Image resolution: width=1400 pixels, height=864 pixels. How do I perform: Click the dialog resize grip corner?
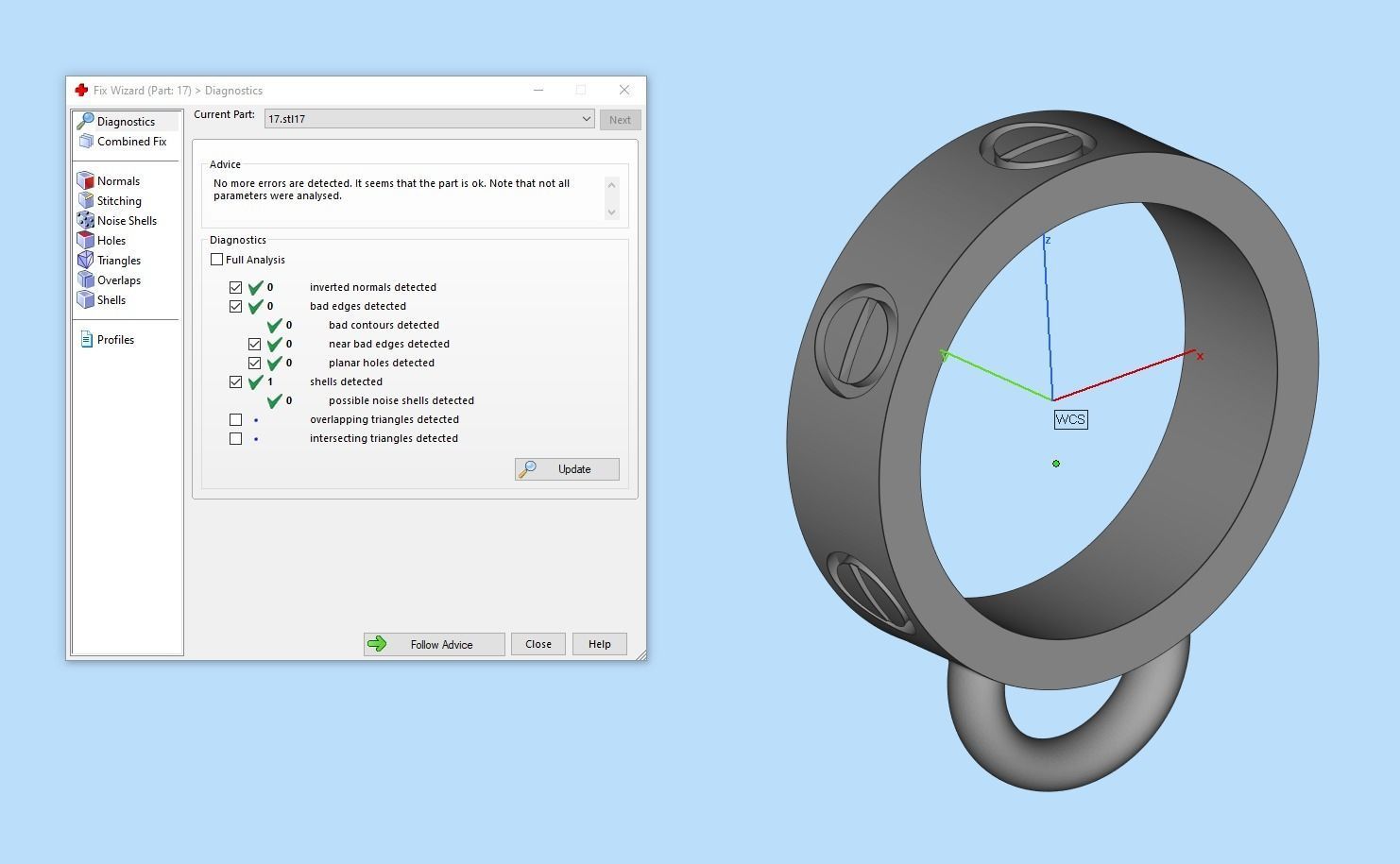[x=641, y=654]
